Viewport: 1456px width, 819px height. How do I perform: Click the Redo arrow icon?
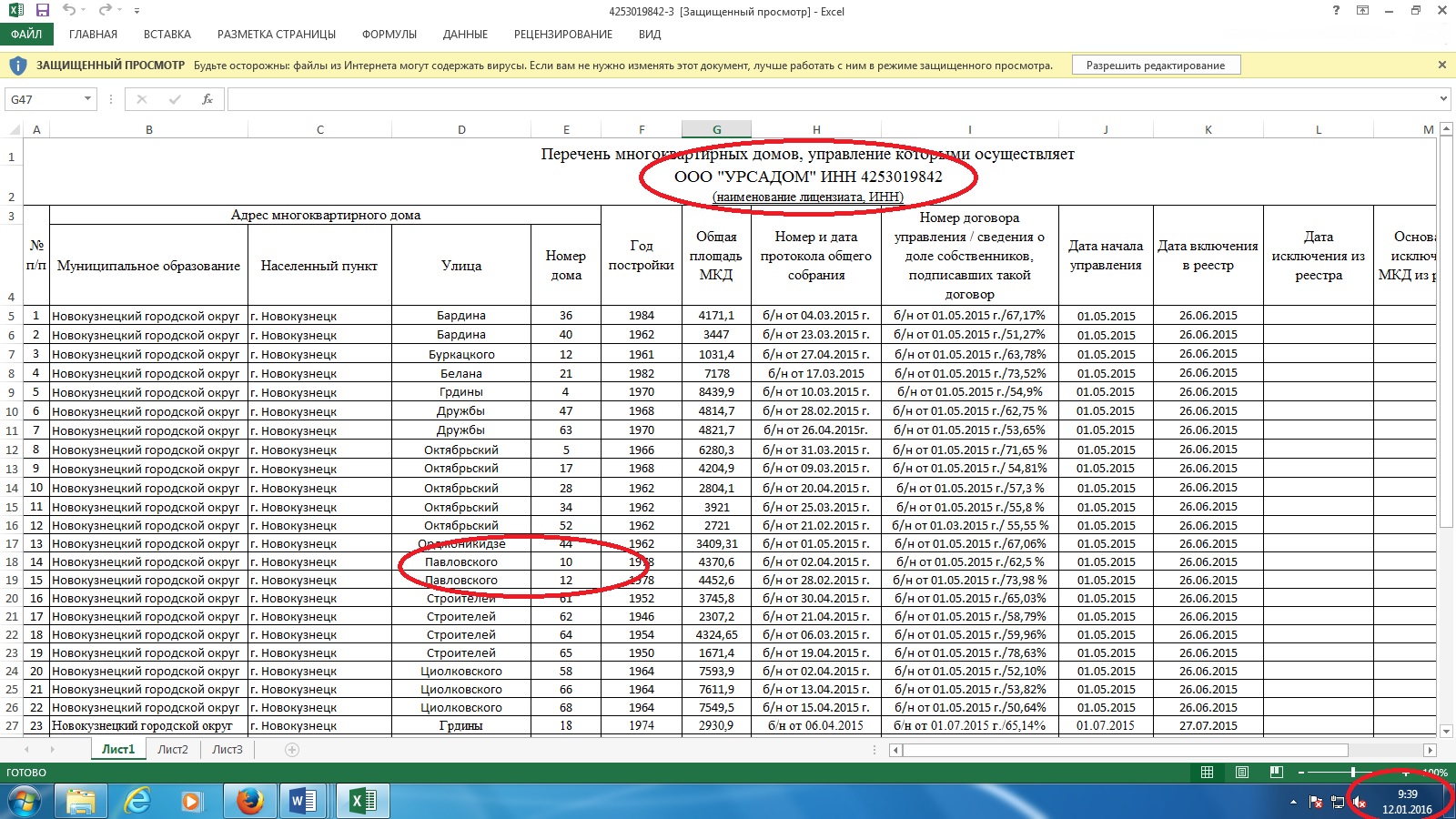click(x=105, y=10)
